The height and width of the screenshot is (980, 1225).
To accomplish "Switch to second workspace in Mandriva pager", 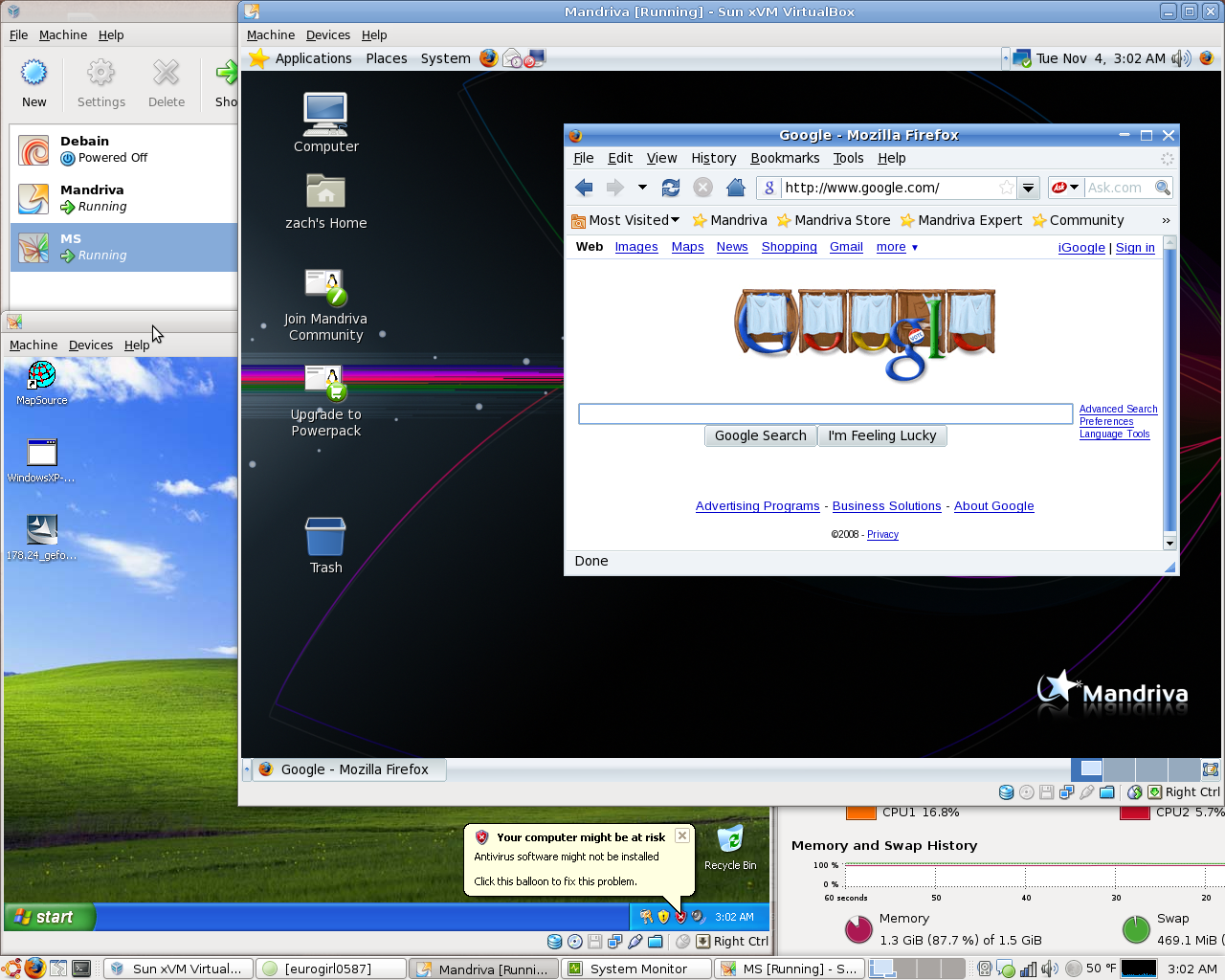I will 1119,768.
